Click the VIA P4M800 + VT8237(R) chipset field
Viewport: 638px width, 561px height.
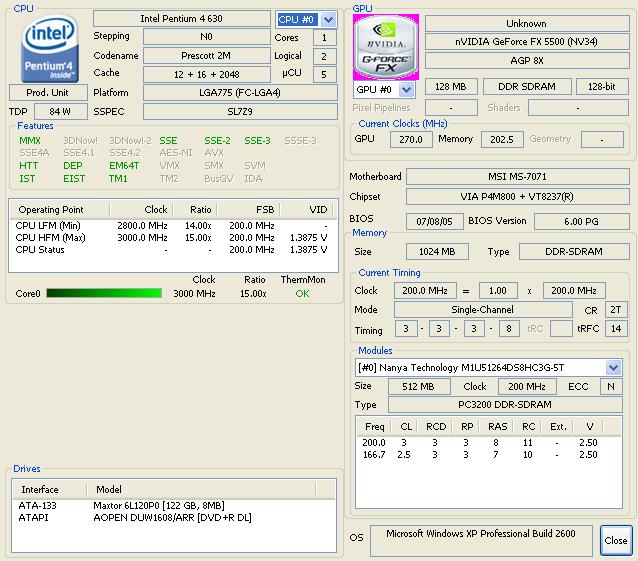tap(518, 197)
